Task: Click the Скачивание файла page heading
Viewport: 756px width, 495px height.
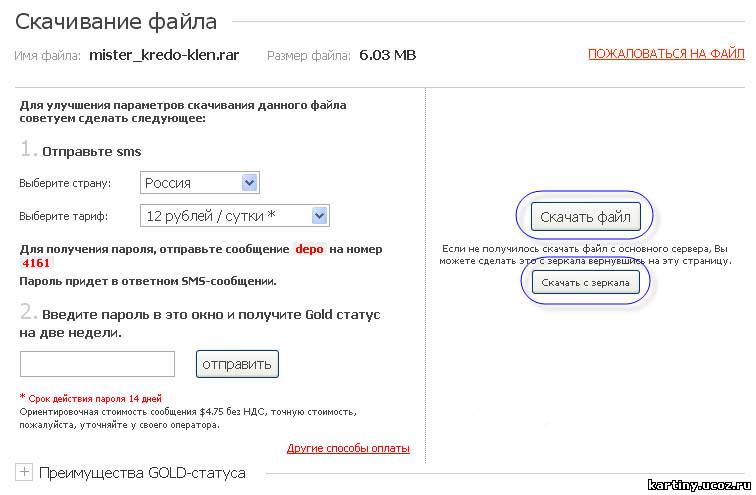Action: coord(116,22)
